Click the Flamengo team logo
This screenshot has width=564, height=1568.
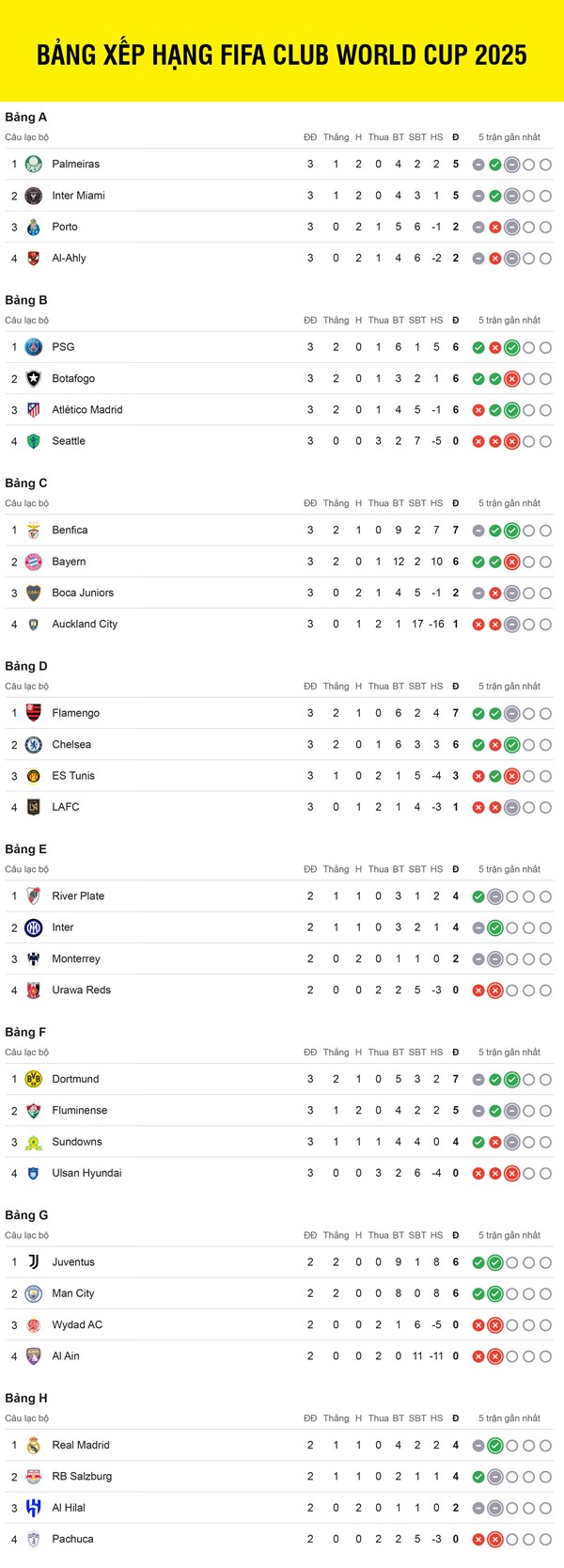[x=33, y=713]
